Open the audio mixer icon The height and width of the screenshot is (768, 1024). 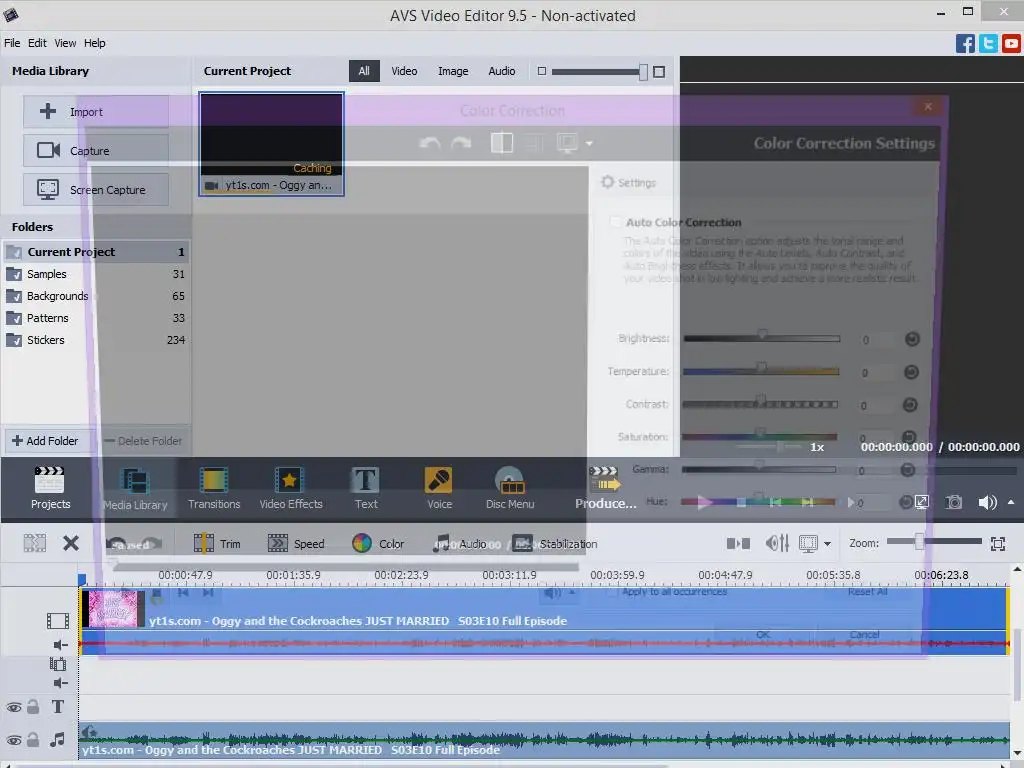pyautogui.click(x=777, y=543)
